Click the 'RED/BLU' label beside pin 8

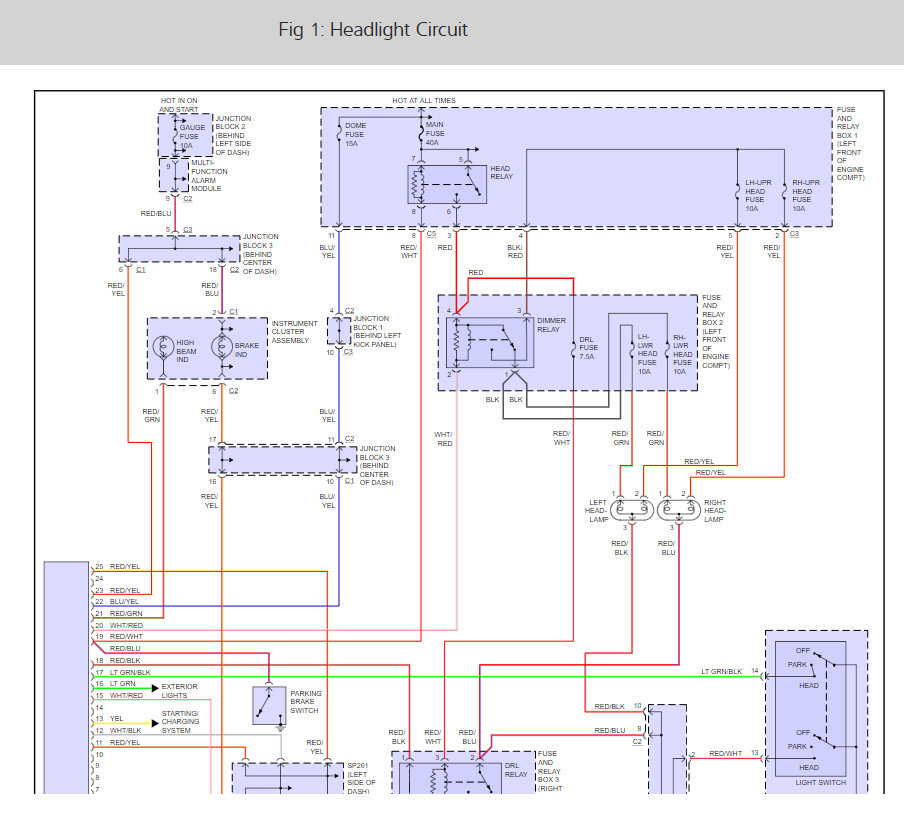pos(609,731)
